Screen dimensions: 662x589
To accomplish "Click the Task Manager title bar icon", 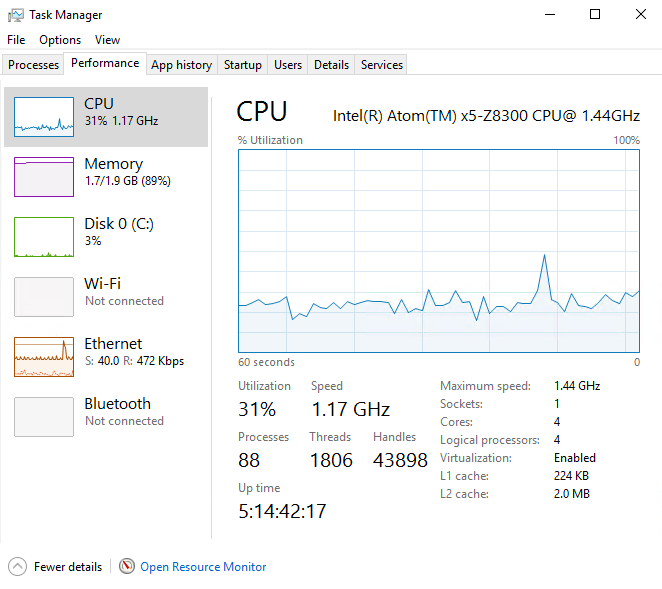I will pos(16,15).
